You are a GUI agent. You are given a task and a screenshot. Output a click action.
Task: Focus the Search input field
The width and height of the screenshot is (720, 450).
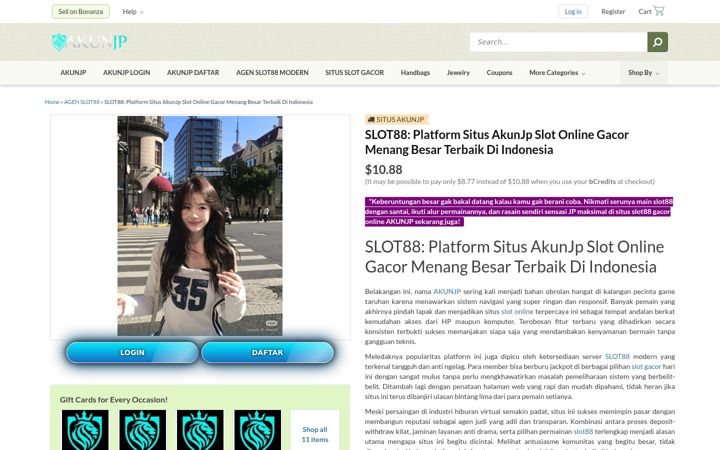(558, 42)
